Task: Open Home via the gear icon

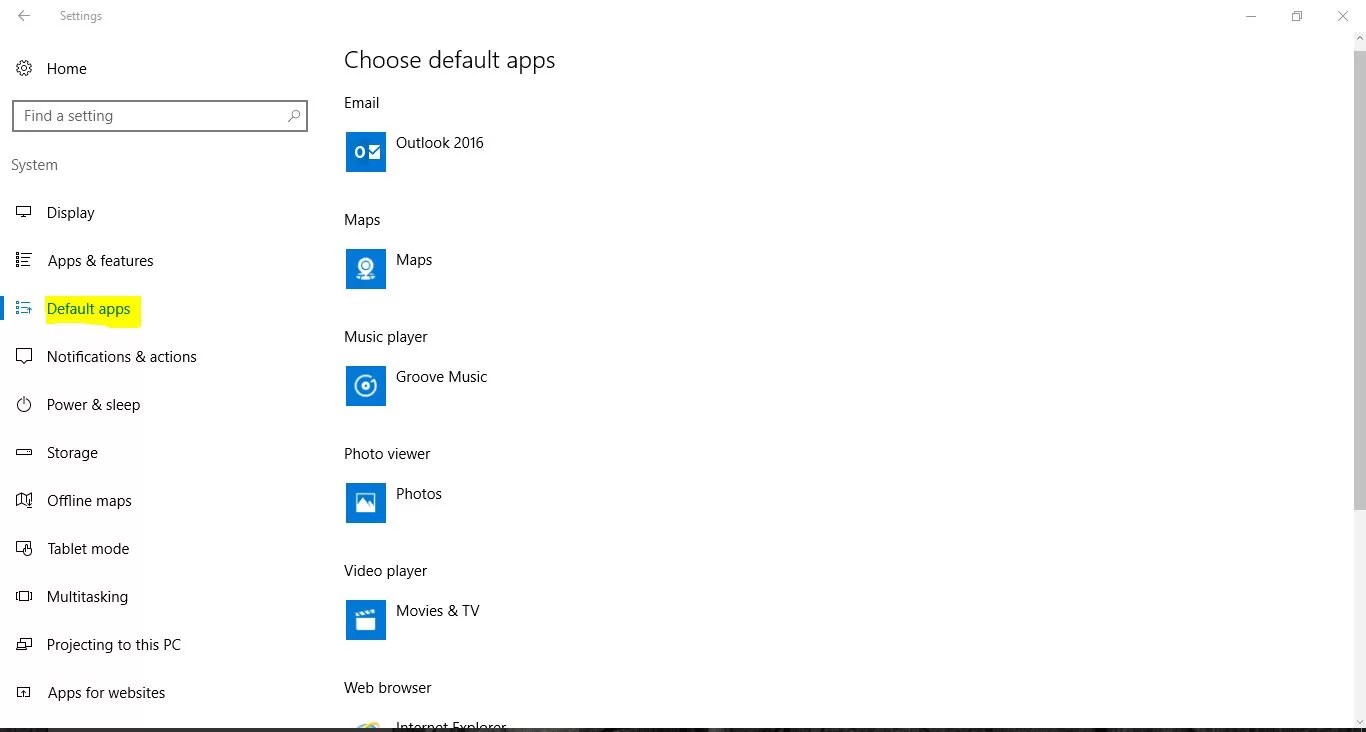Action: tap(24, 69)
